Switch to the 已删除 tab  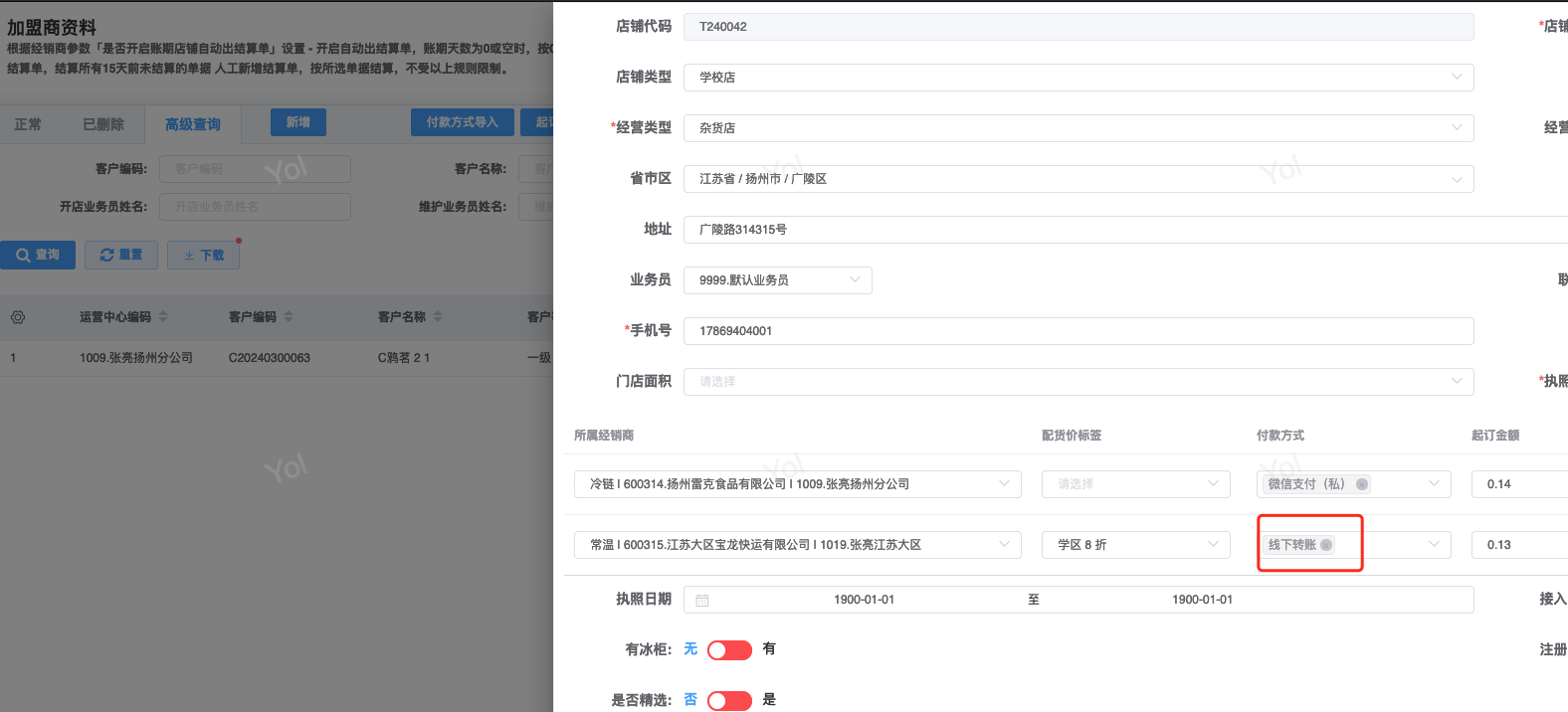pos(103,124)
